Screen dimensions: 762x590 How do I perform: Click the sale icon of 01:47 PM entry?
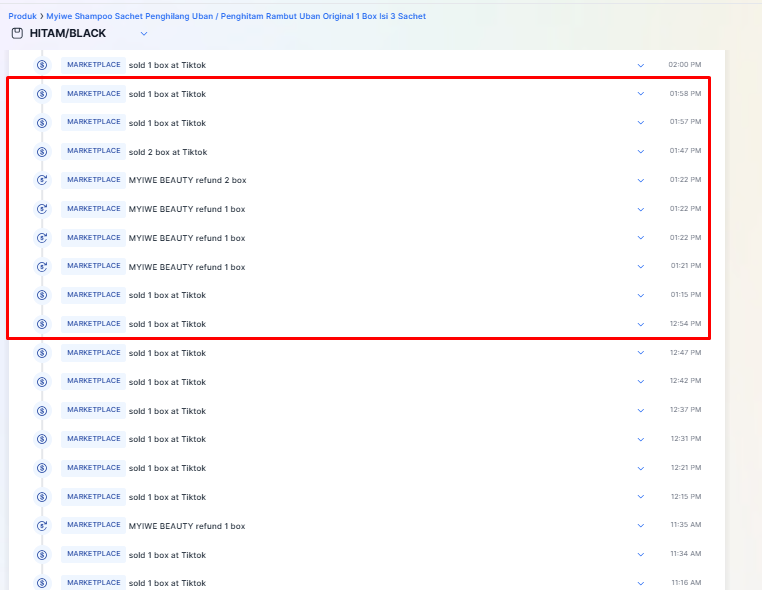pyautogui.click(x=42, y=152)
